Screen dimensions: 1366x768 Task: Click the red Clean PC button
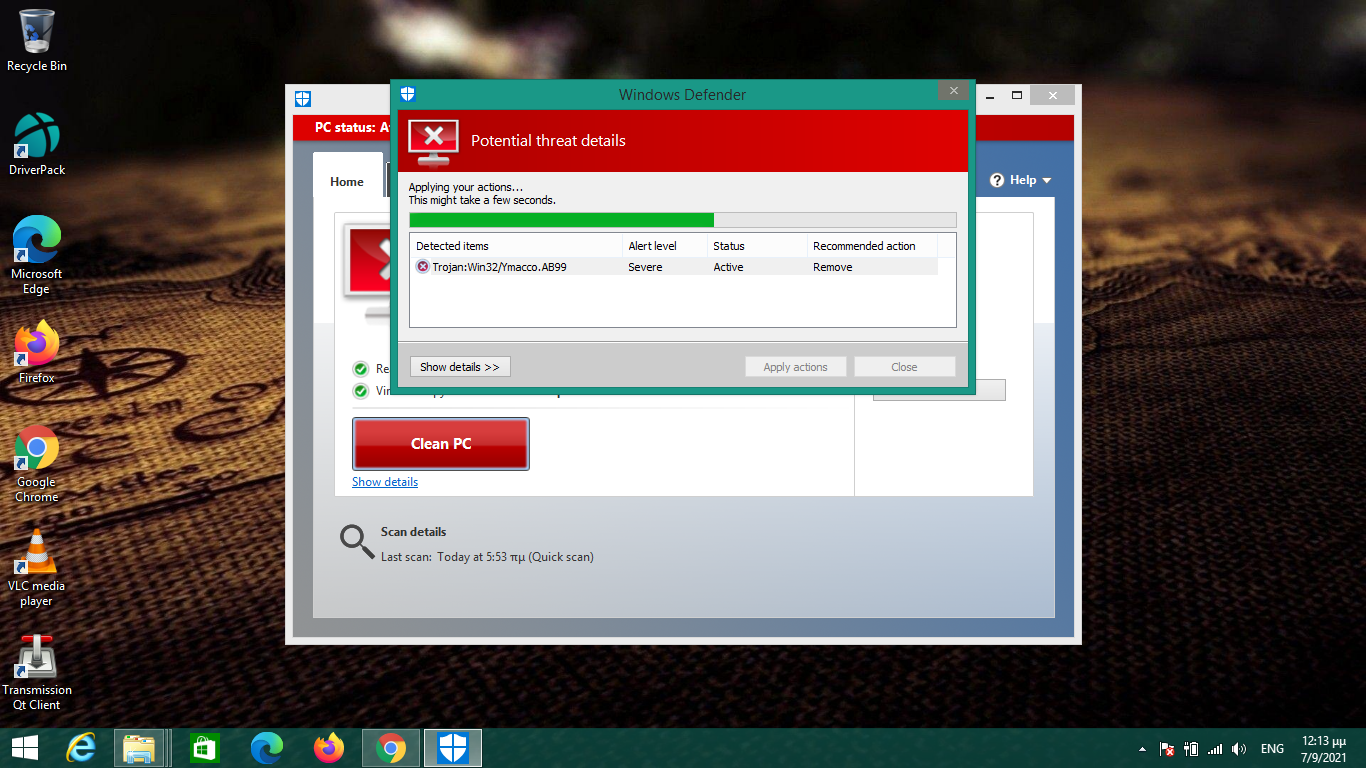[441, 444]
